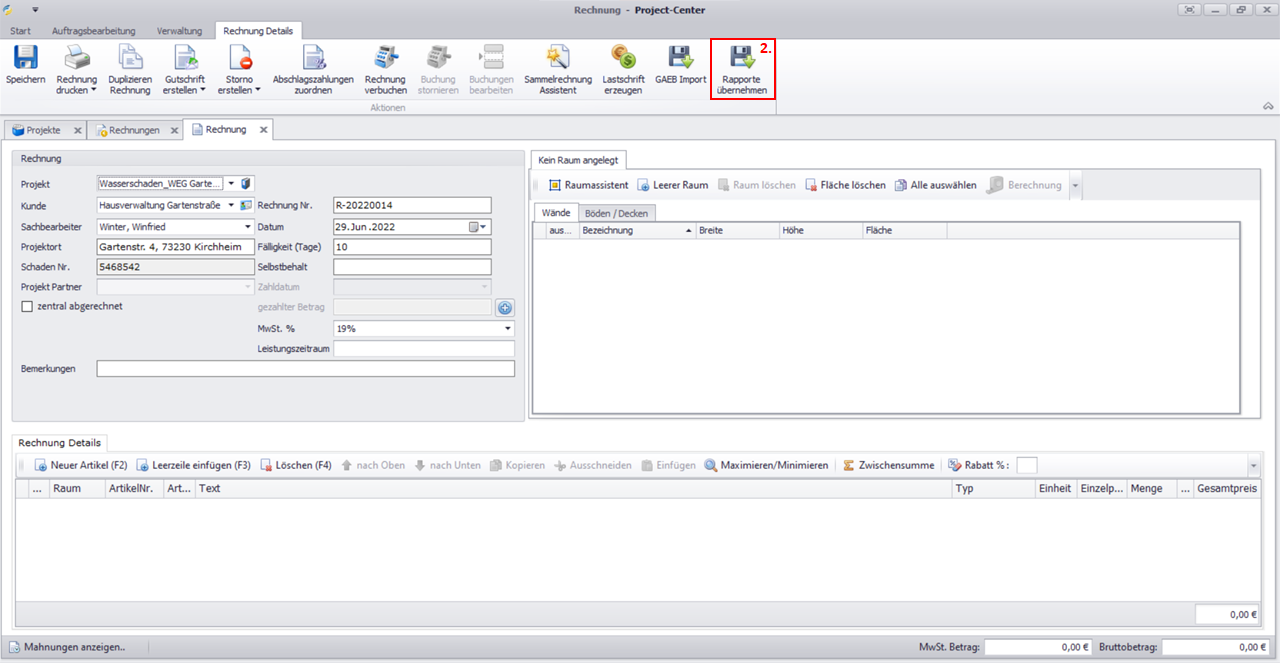Toggle the zentral abgerechnet checkbox
This screenshot has width=1280, height=663.
pos(27,306)
